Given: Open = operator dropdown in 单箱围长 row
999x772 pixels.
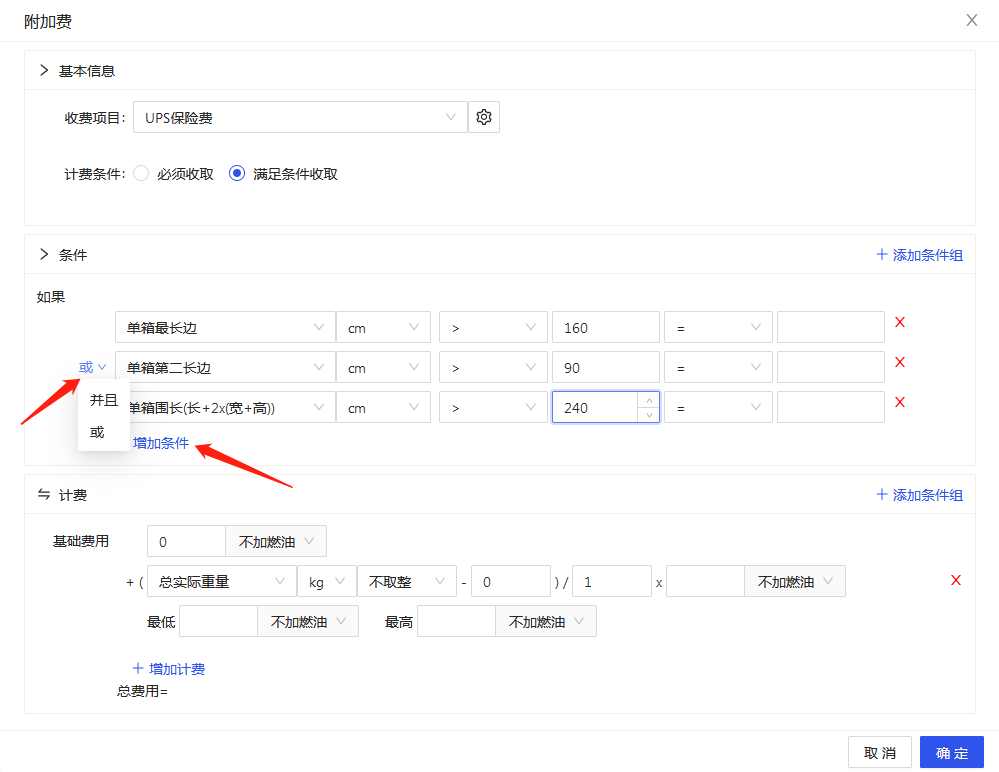Looking at the screenshot, I should point(718,408).
